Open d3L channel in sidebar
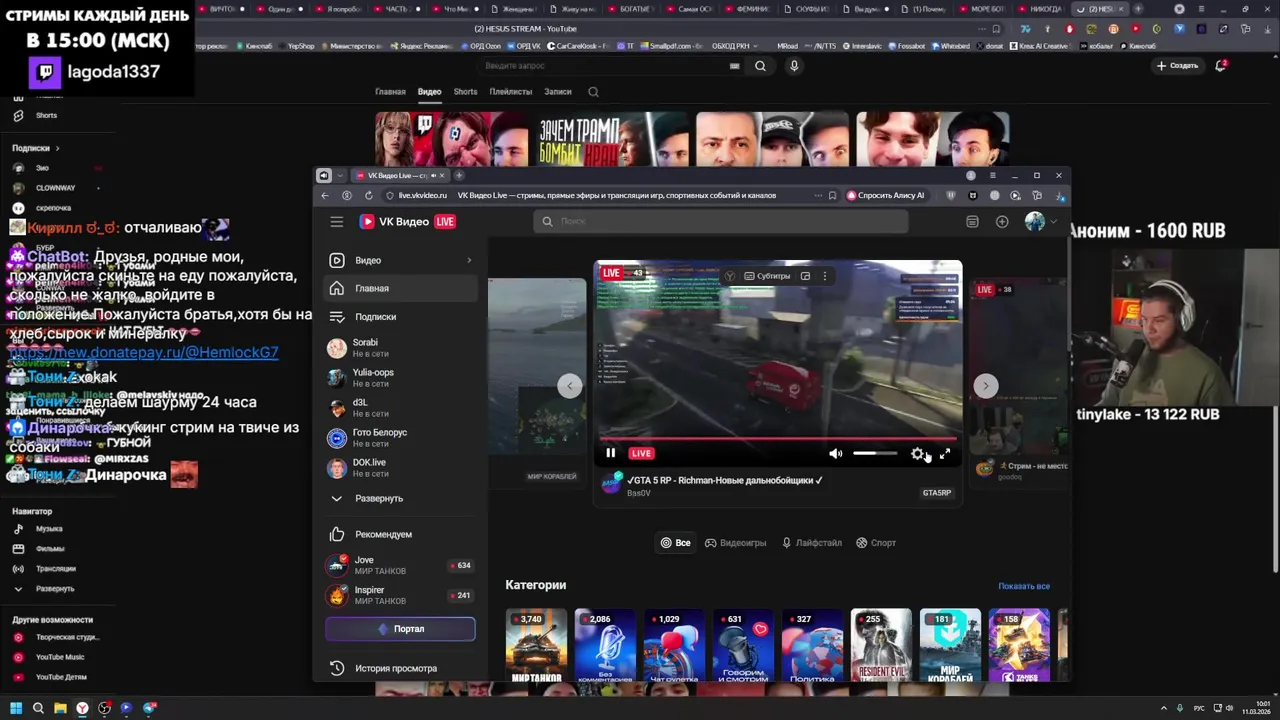1280x720 pixels. point(400,408)
